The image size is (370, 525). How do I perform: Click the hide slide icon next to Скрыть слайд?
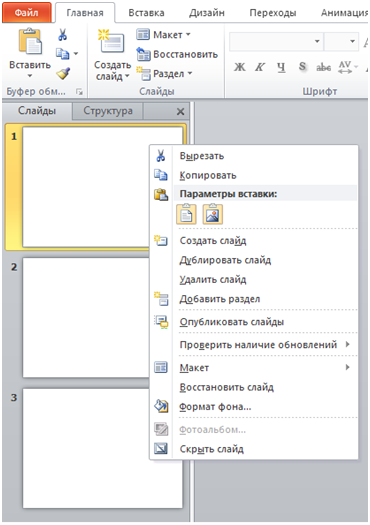point(161,448)
